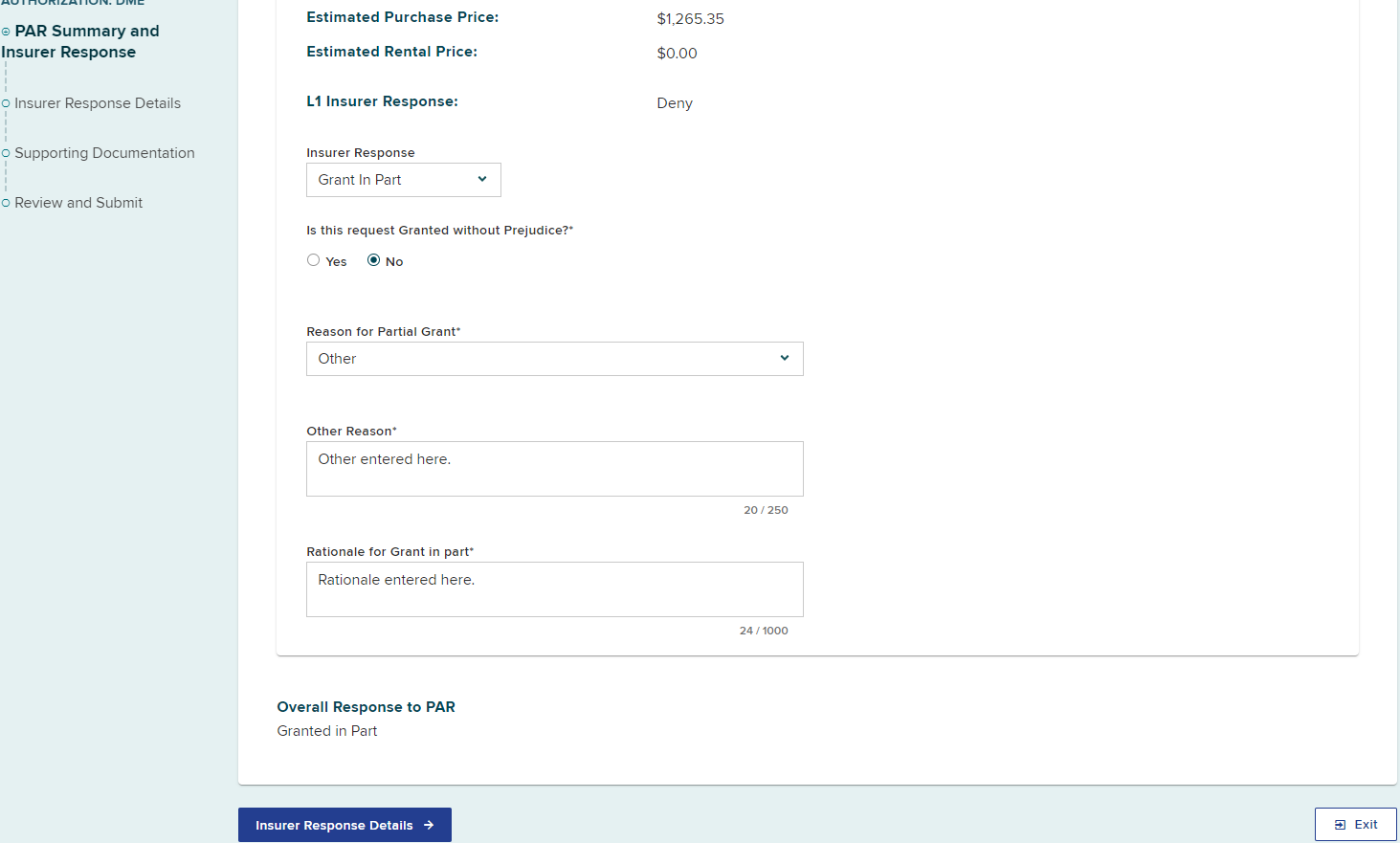Click chevron on Reason for Partial Grant
This screenshot has width=1400, height=843.
[785, 358]
